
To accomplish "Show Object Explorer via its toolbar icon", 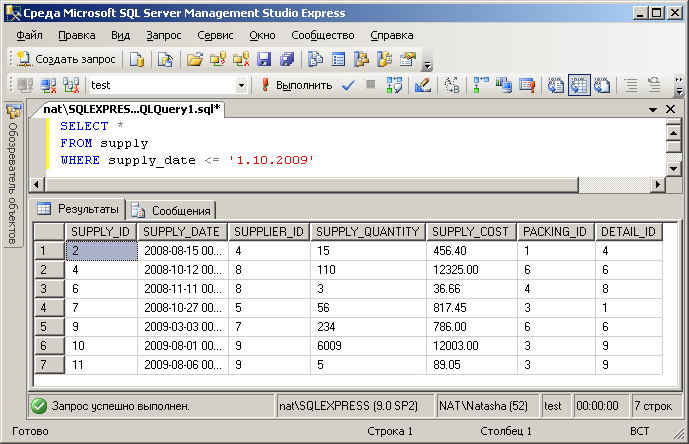I will click(x=361, y=59).
